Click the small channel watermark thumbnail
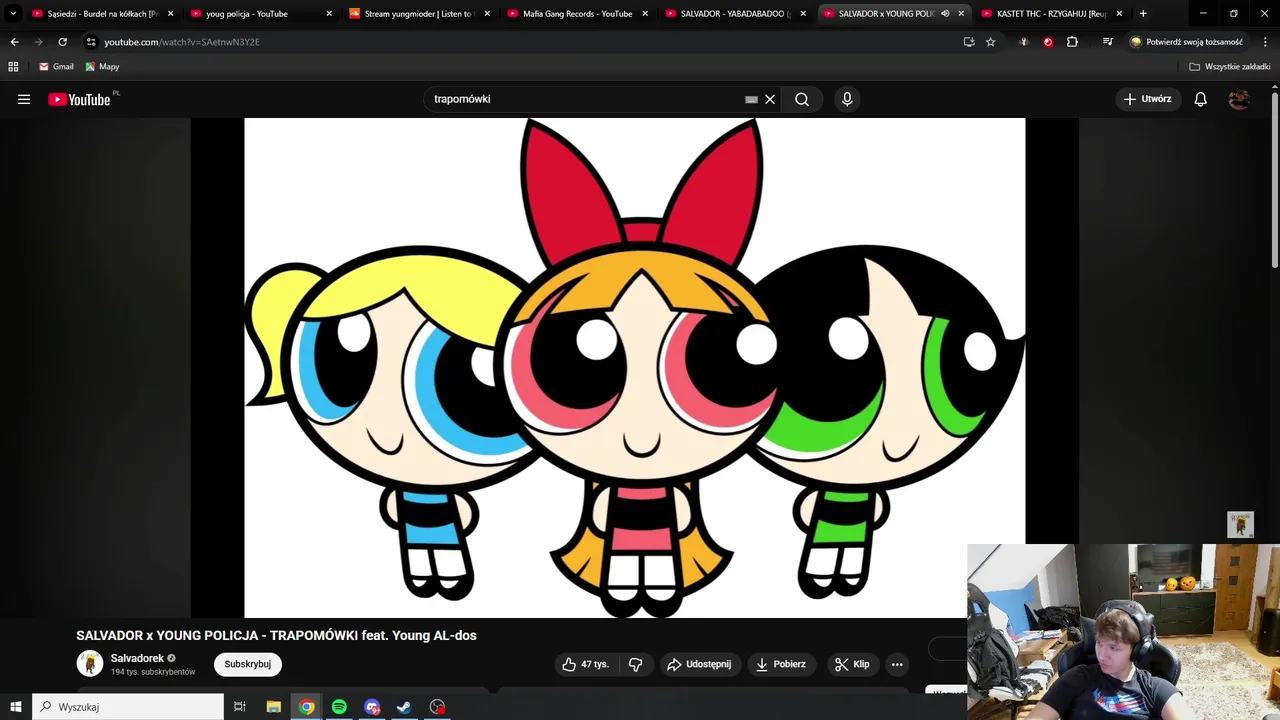 (1240, 525)
